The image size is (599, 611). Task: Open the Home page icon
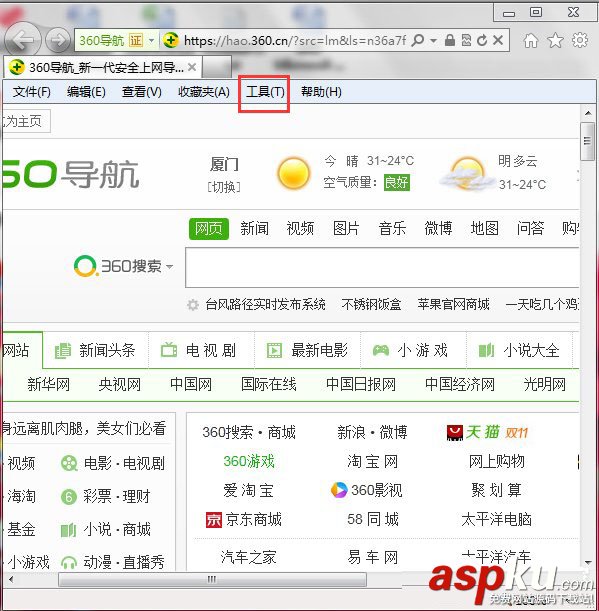(531, 40)
